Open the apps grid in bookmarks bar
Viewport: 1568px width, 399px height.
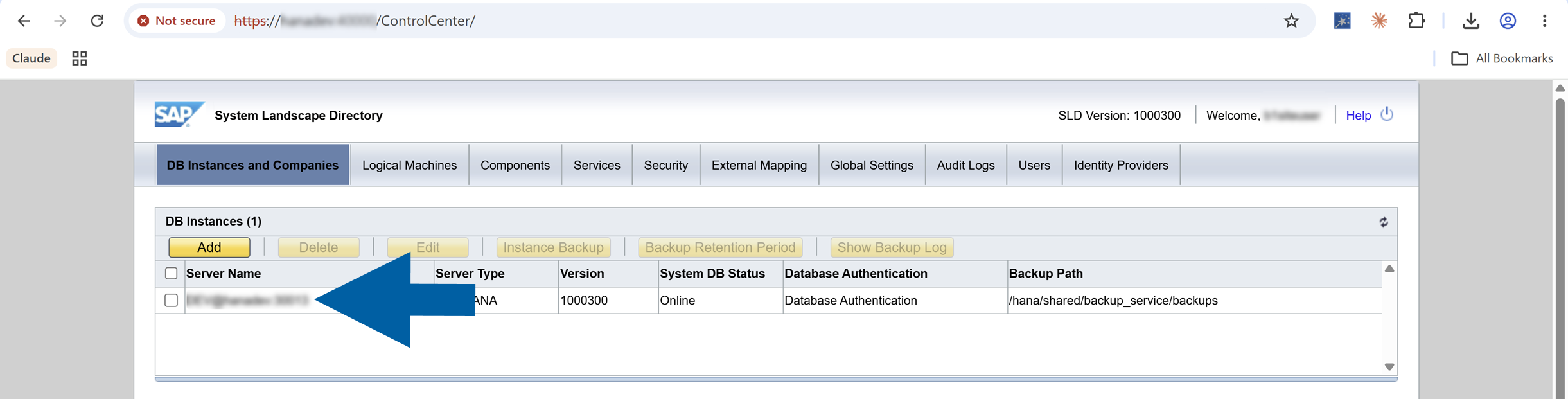[80, 58]
